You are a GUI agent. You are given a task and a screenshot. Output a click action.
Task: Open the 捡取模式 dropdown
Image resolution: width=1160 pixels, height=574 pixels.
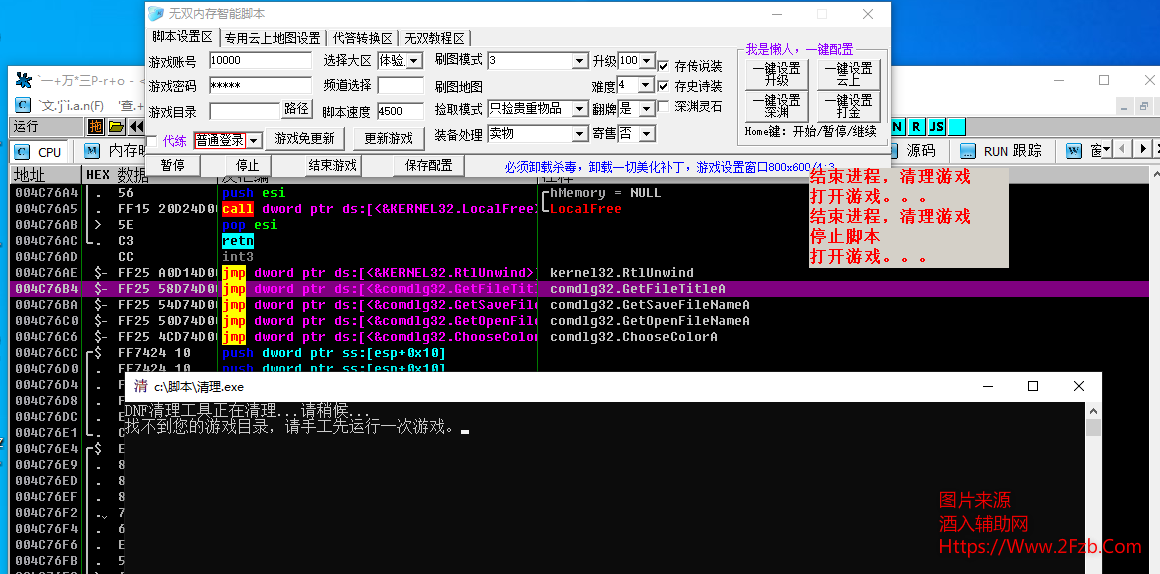(579, 109)
